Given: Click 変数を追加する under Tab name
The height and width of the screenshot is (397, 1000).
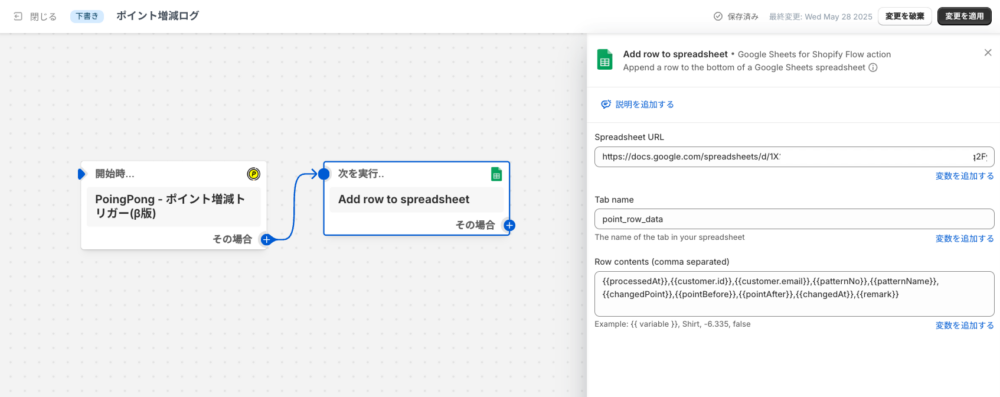Looking at the screenshot, I should click(964, 239).
